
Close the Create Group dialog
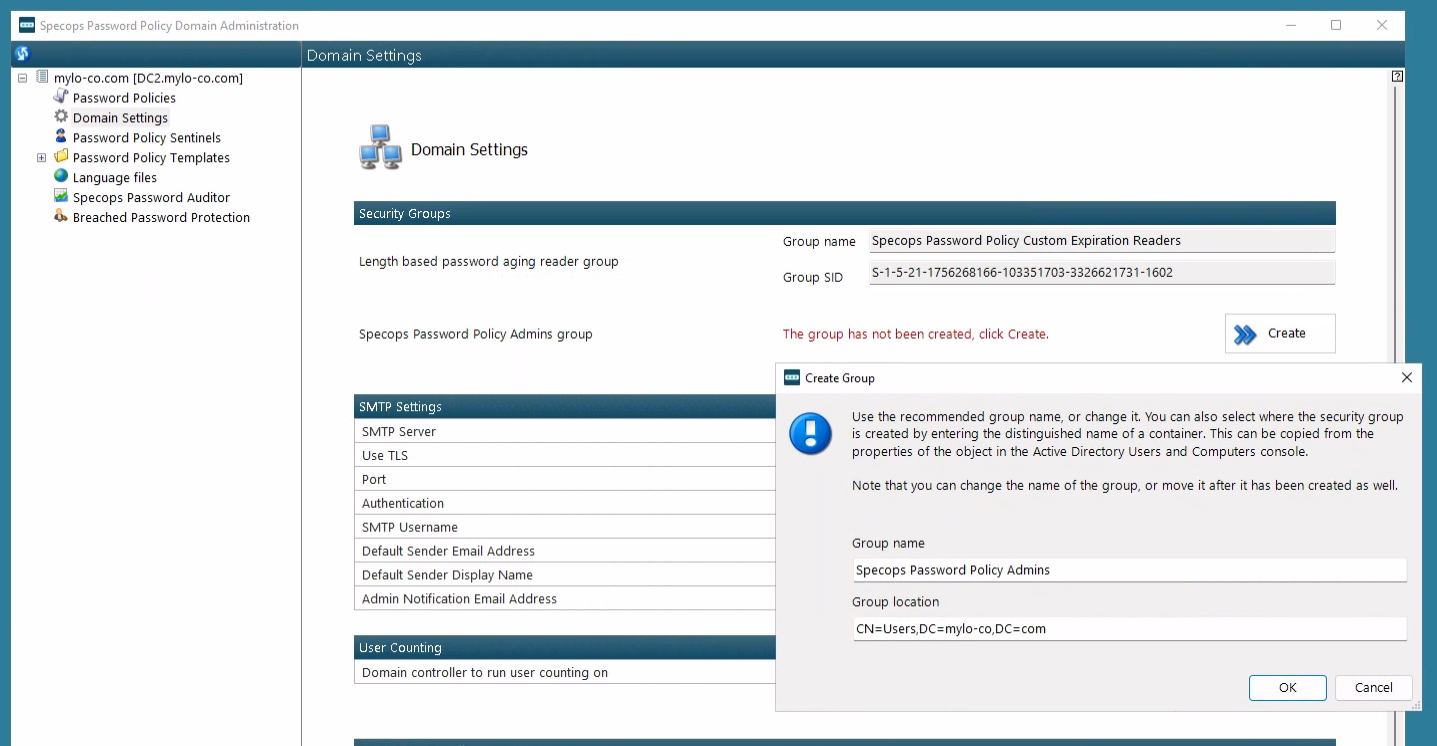1406,378
